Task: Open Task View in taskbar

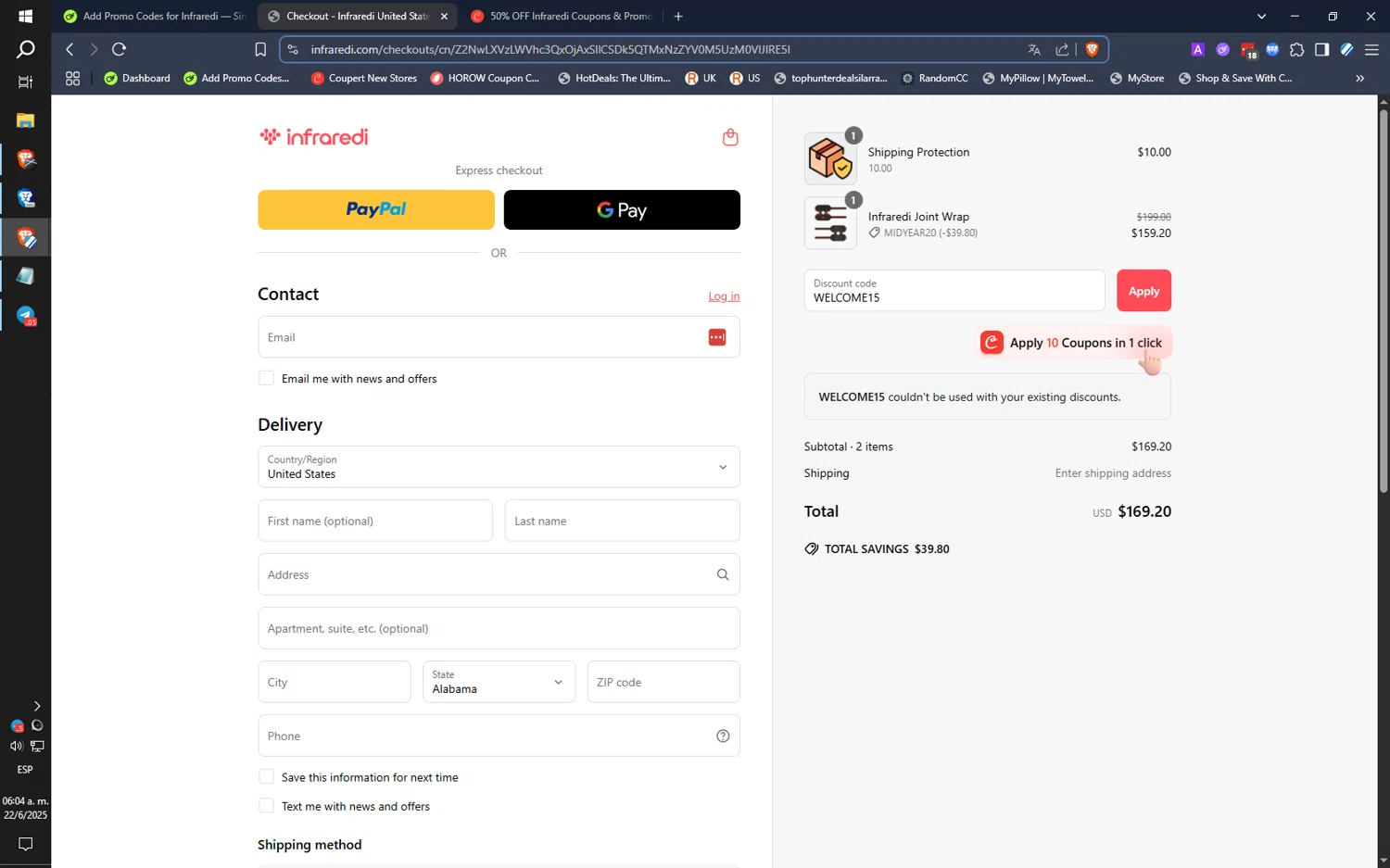Action: tap(25, 82)
